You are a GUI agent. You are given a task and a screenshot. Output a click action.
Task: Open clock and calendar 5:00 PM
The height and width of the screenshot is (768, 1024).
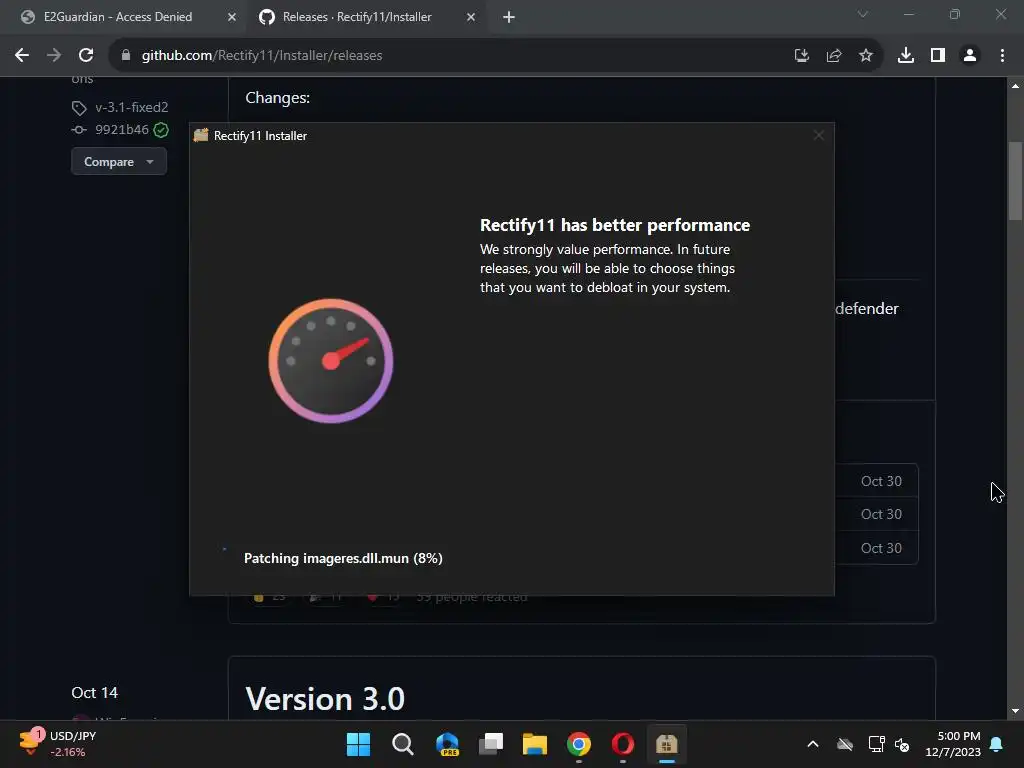[953, 744]
